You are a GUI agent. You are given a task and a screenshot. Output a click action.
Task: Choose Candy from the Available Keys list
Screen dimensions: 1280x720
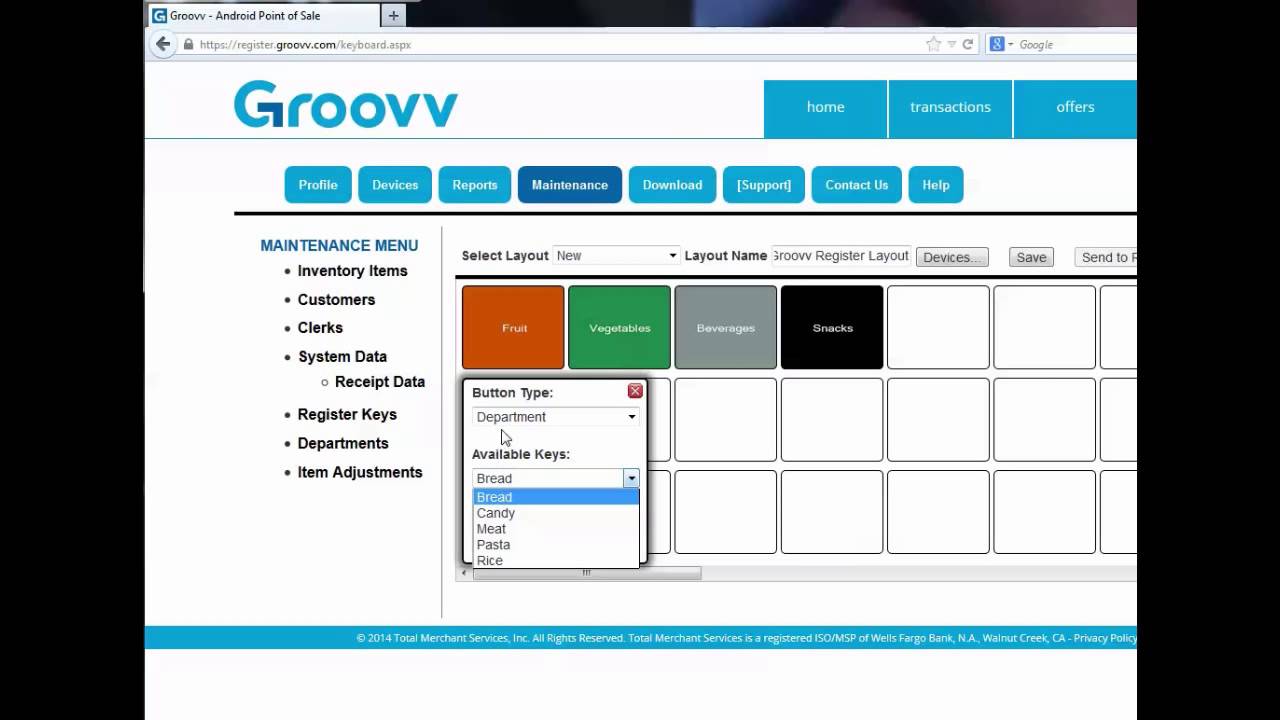555,513
